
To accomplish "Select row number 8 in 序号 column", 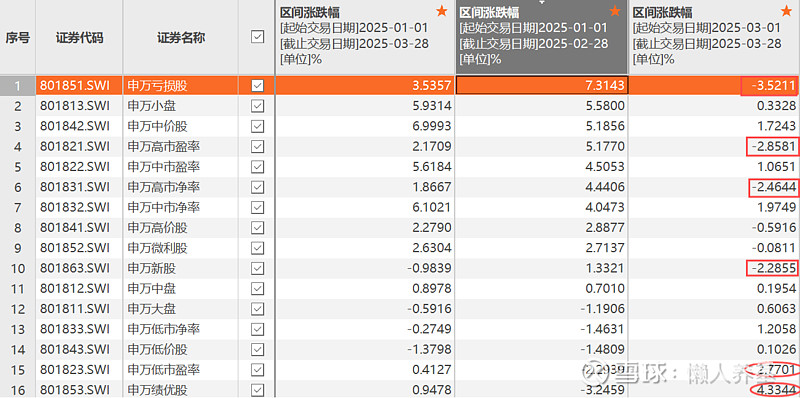I will tap(17, 228).
